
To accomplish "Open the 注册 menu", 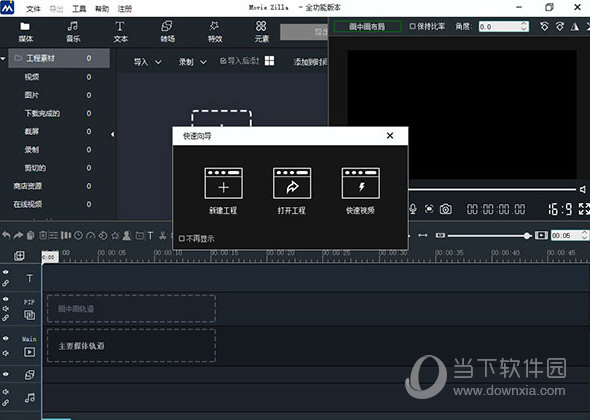I will 125,8.
